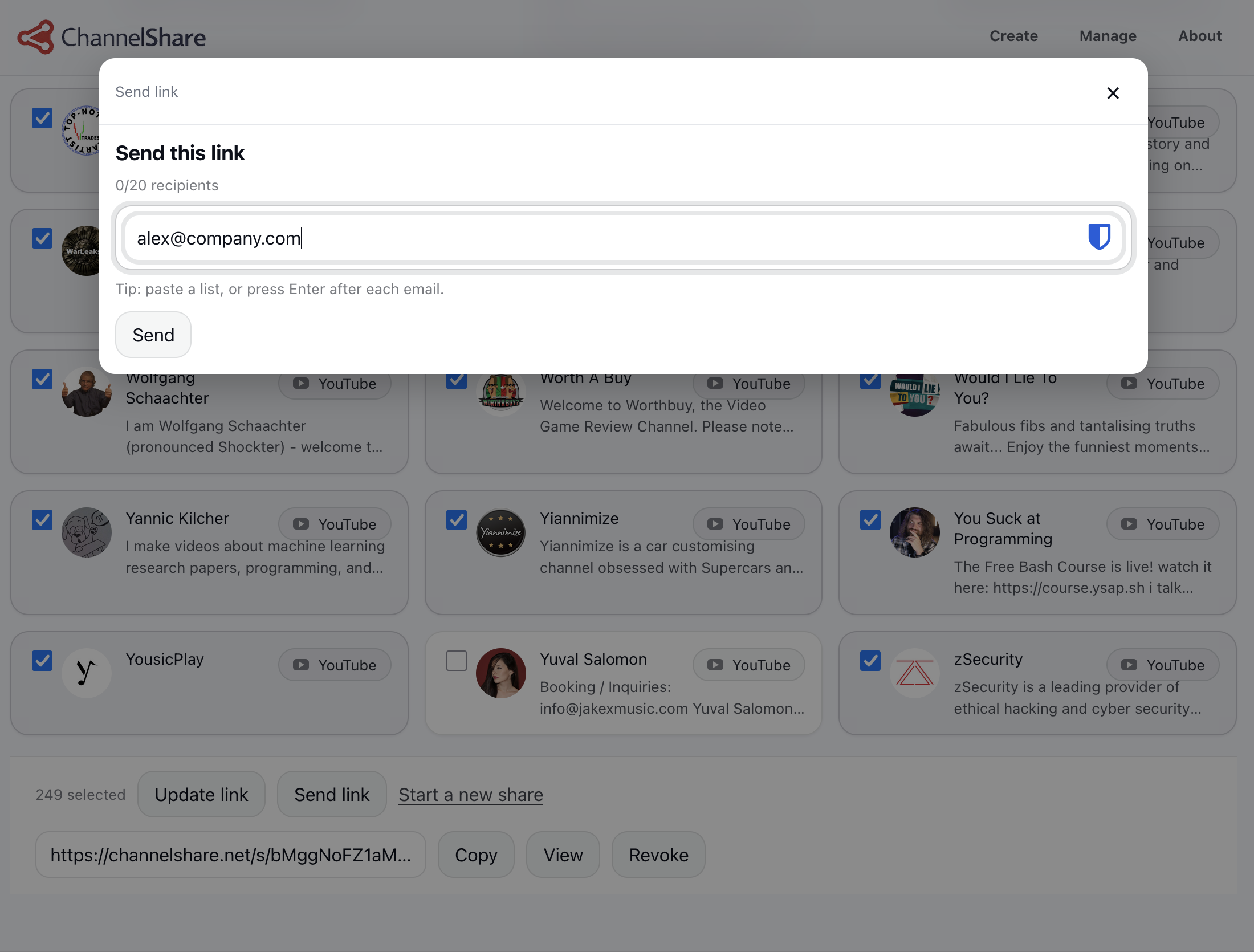
Task: Click the YouTube badge on zSecurity card
Action: pyautogui.click(x=1163, y=665)
